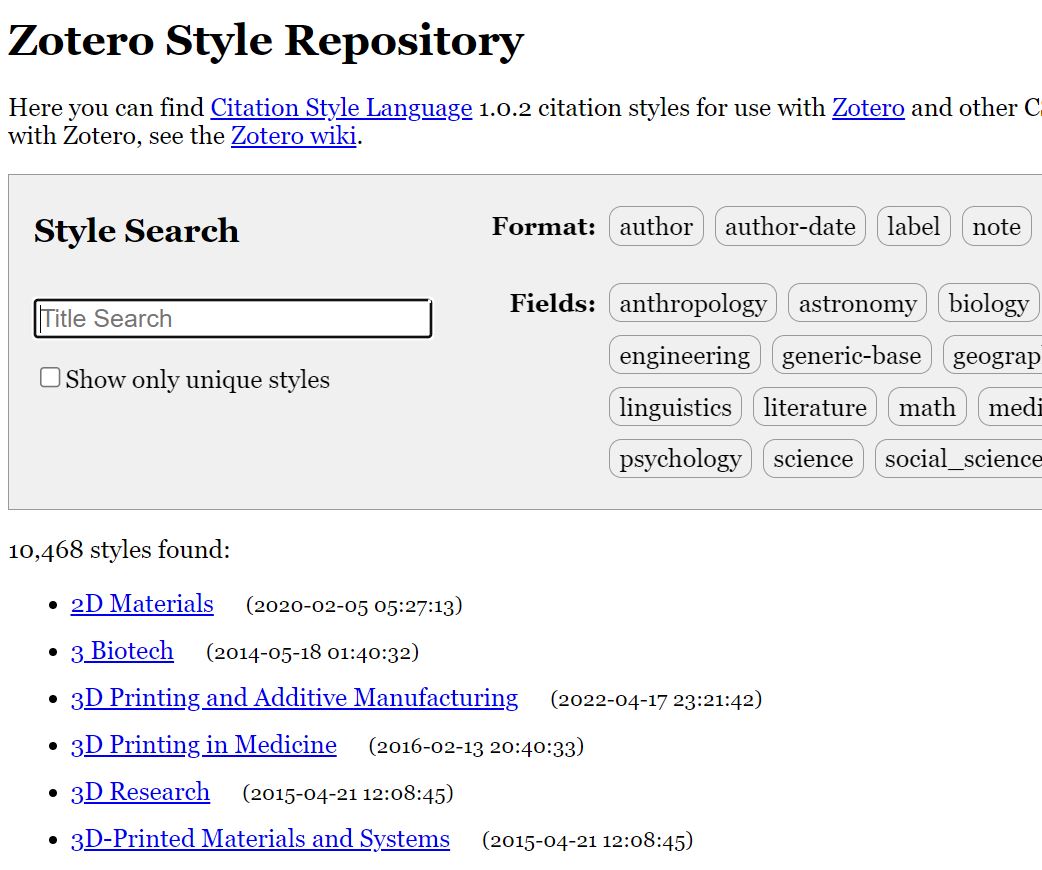Filter styles by anthropology field
The image size is (1042, 870).
(692, 303)
